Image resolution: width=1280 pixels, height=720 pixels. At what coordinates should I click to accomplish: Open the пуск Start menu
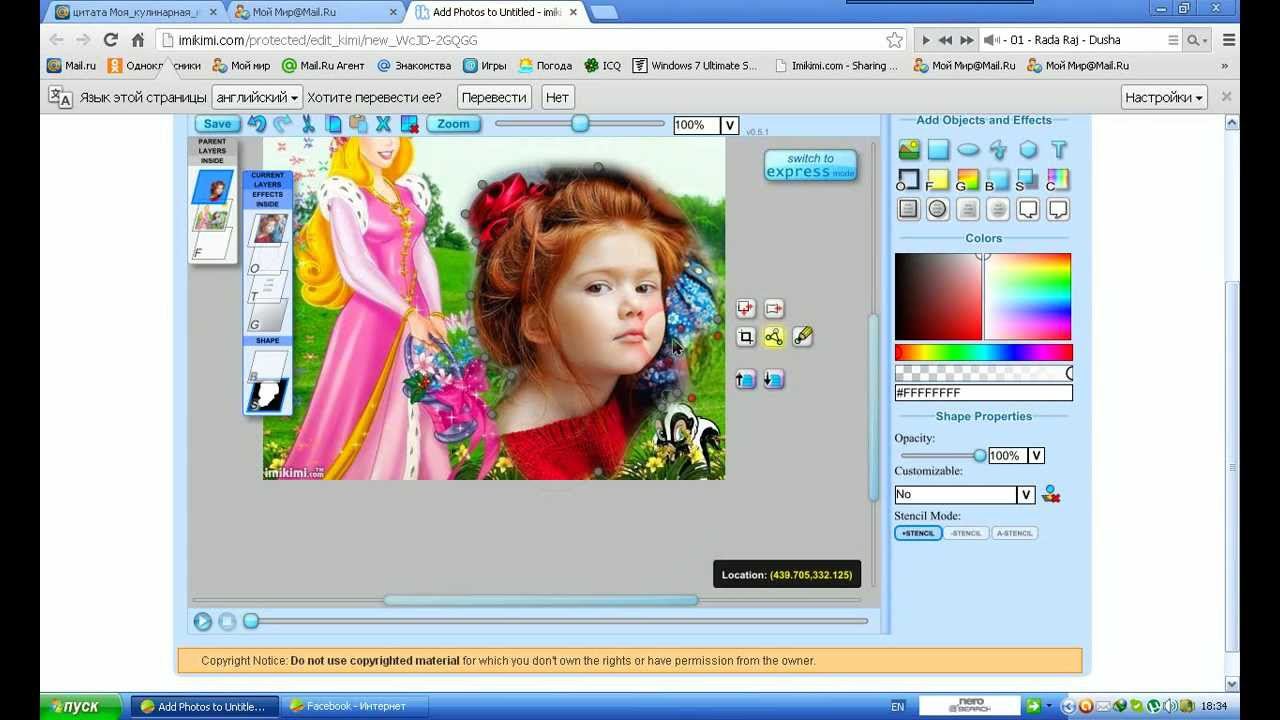pyautogui.click(x=81, y=706)
